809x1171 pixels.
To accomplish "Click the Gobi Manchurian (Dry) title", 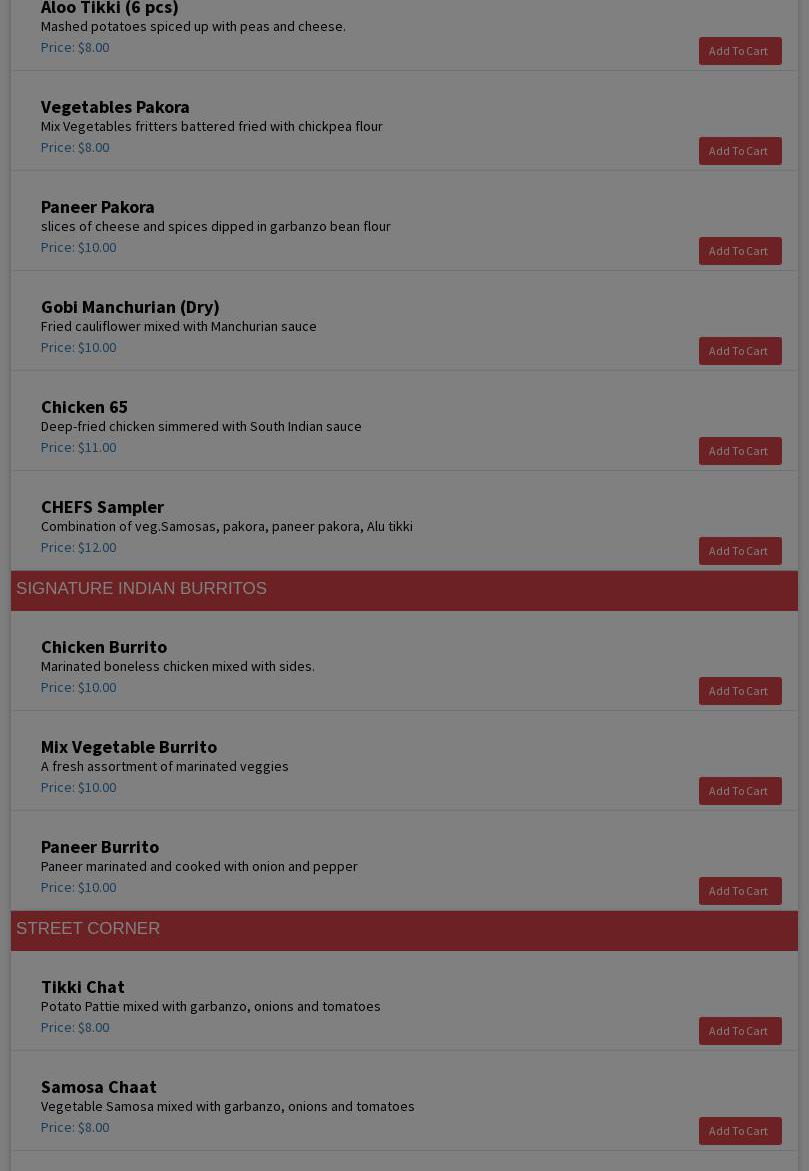I will (x=130, y=307).
